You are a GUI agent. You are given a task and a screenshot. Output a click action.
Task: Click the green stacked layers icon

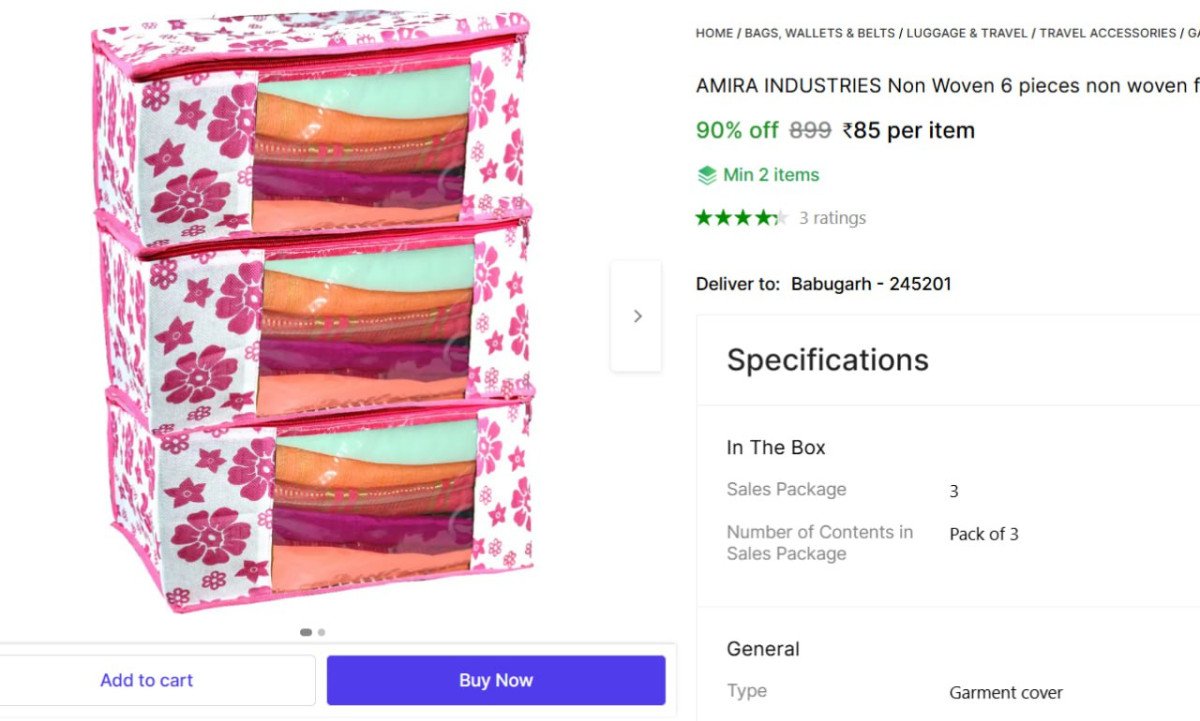[x=707, y=175]
